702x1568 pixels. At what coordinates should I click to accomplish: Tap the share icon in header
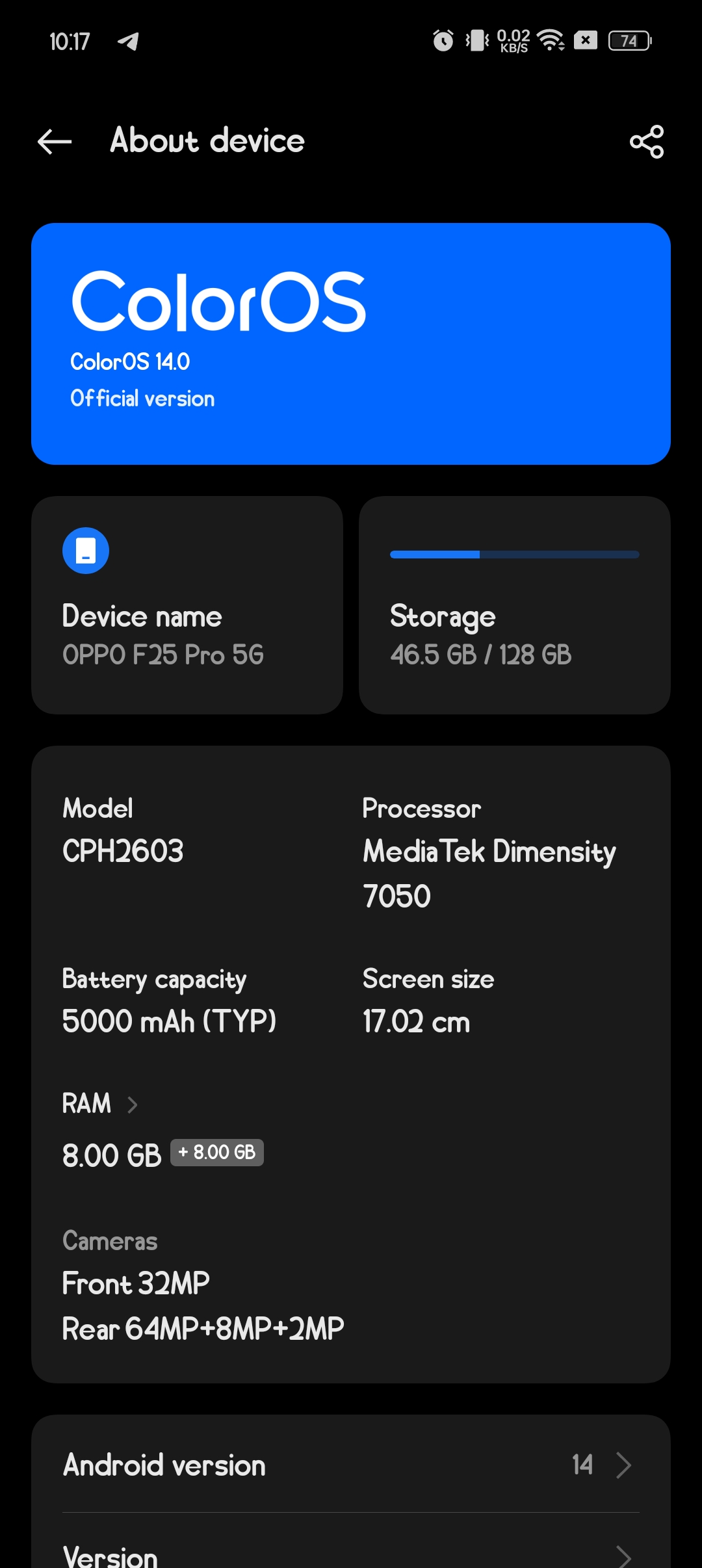(647, 142)
